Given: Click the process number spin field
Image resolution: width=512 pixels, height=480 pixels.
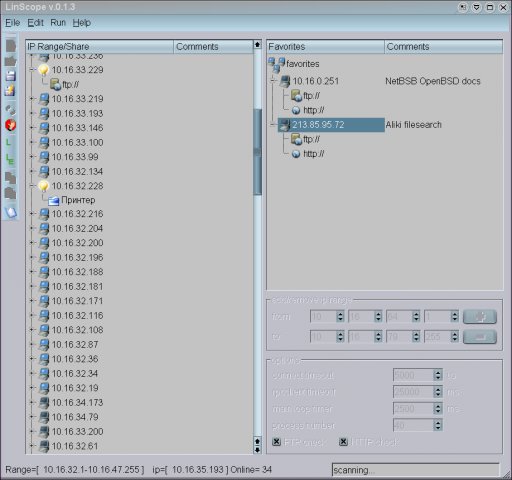Looking at the screenshot, I should coord(418,425).
